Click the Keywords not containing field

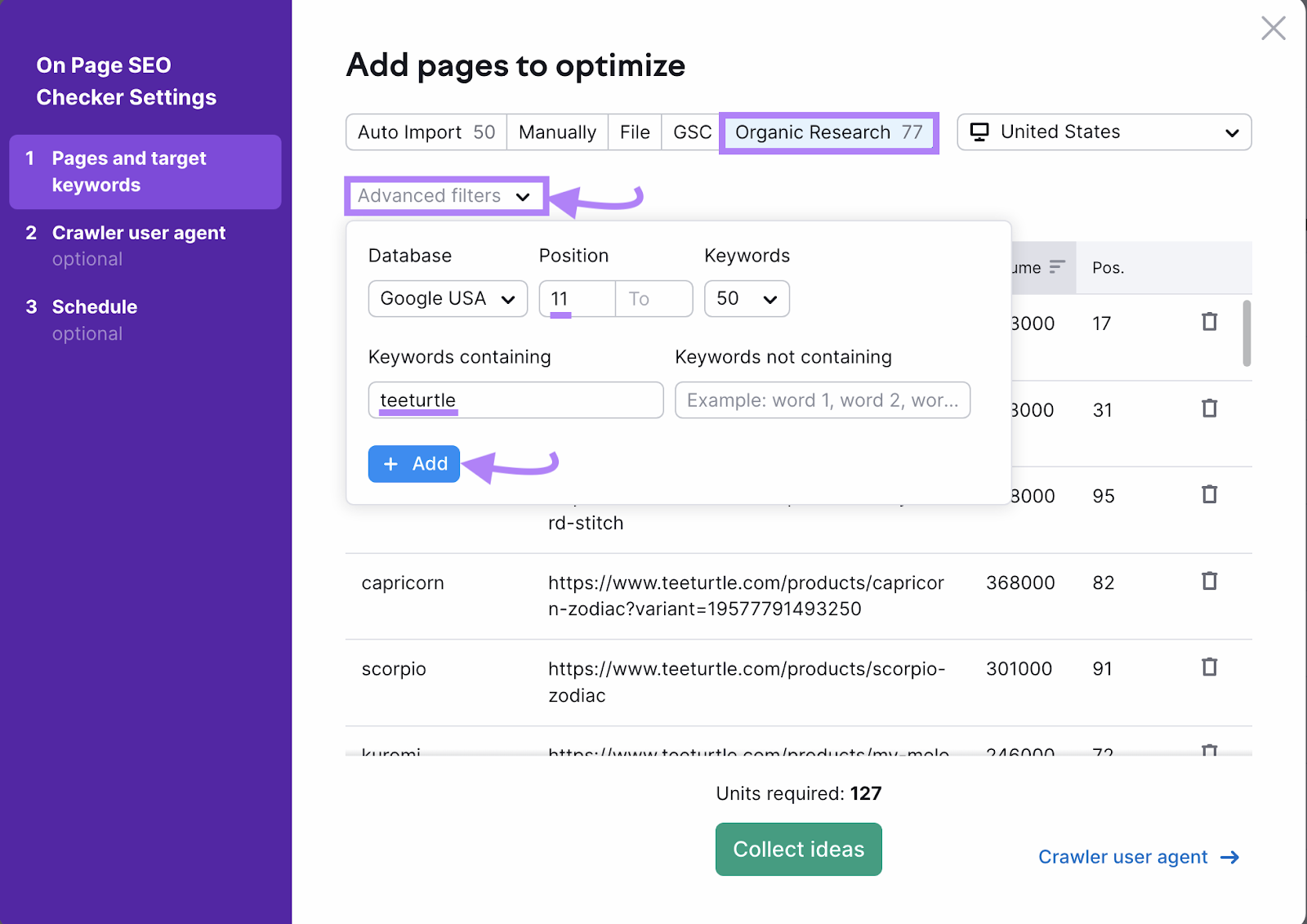pos(822,400)
